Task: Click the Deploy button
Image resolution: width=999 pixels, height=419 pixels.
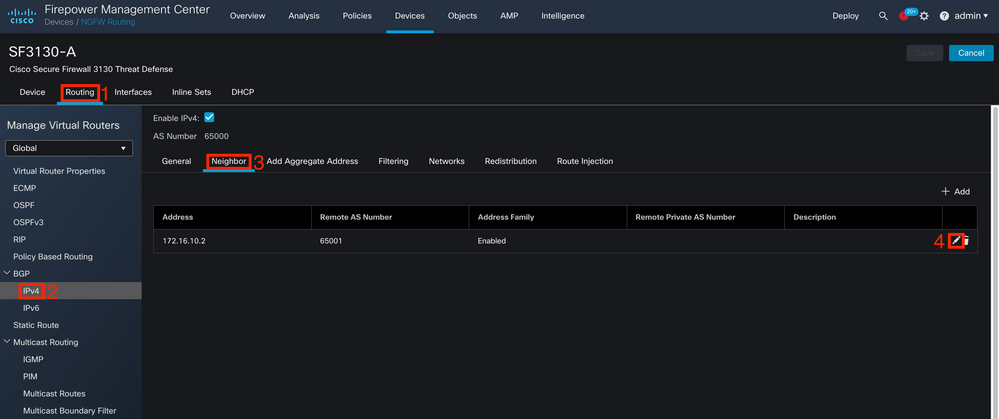Action: pos(845,16)
